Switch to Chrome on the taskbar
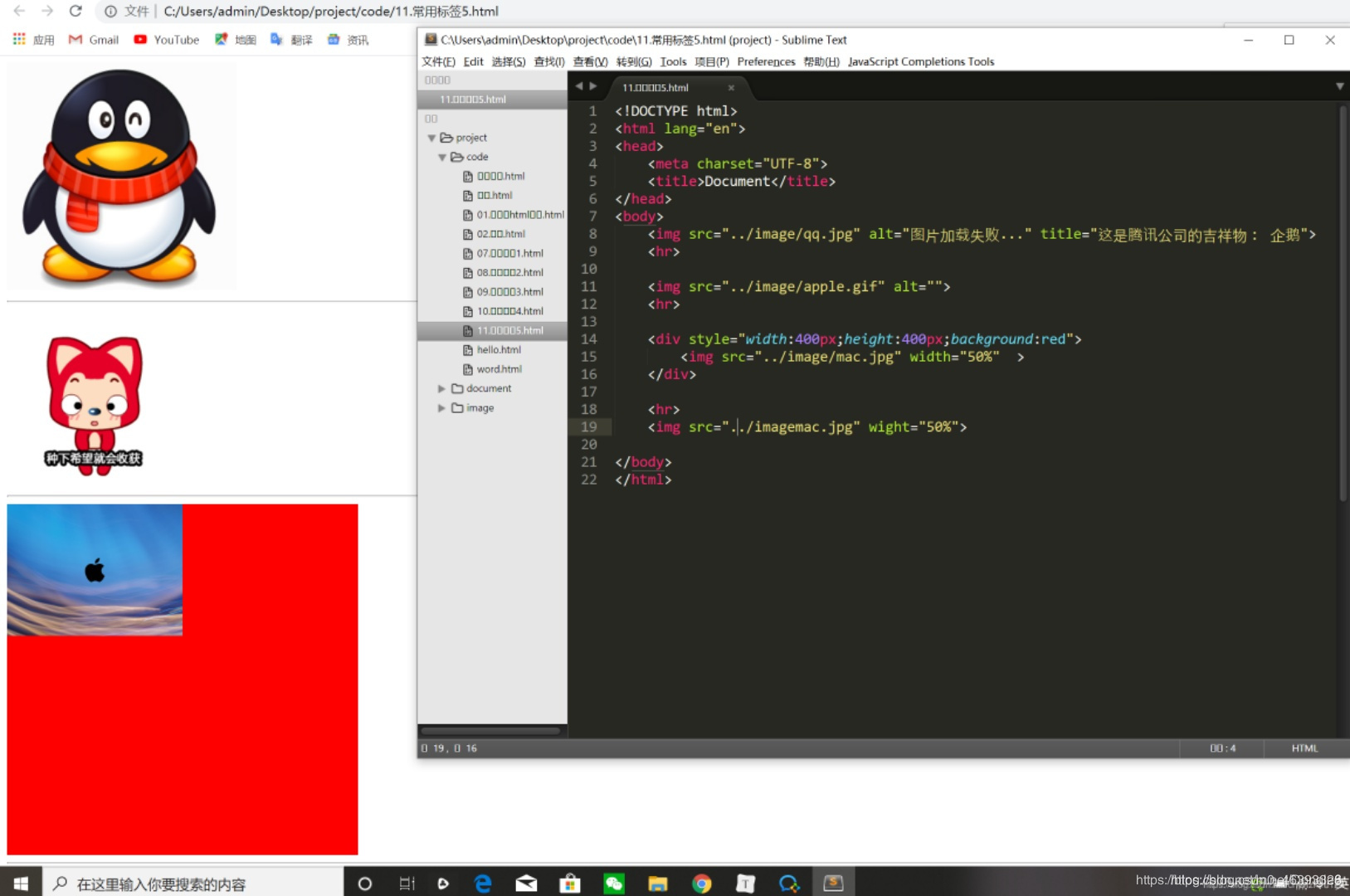 click(x=702, y=884)
